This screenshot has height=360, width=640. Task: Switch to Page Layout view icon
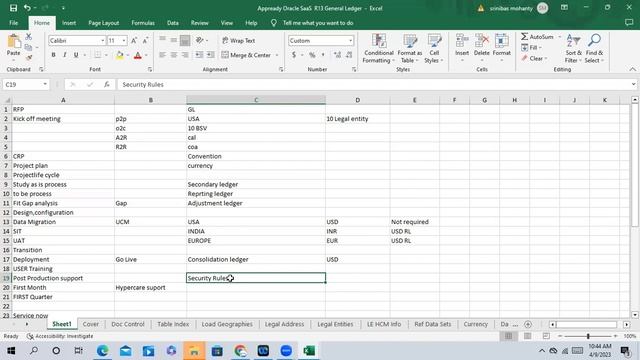click(x=527, y=336)
